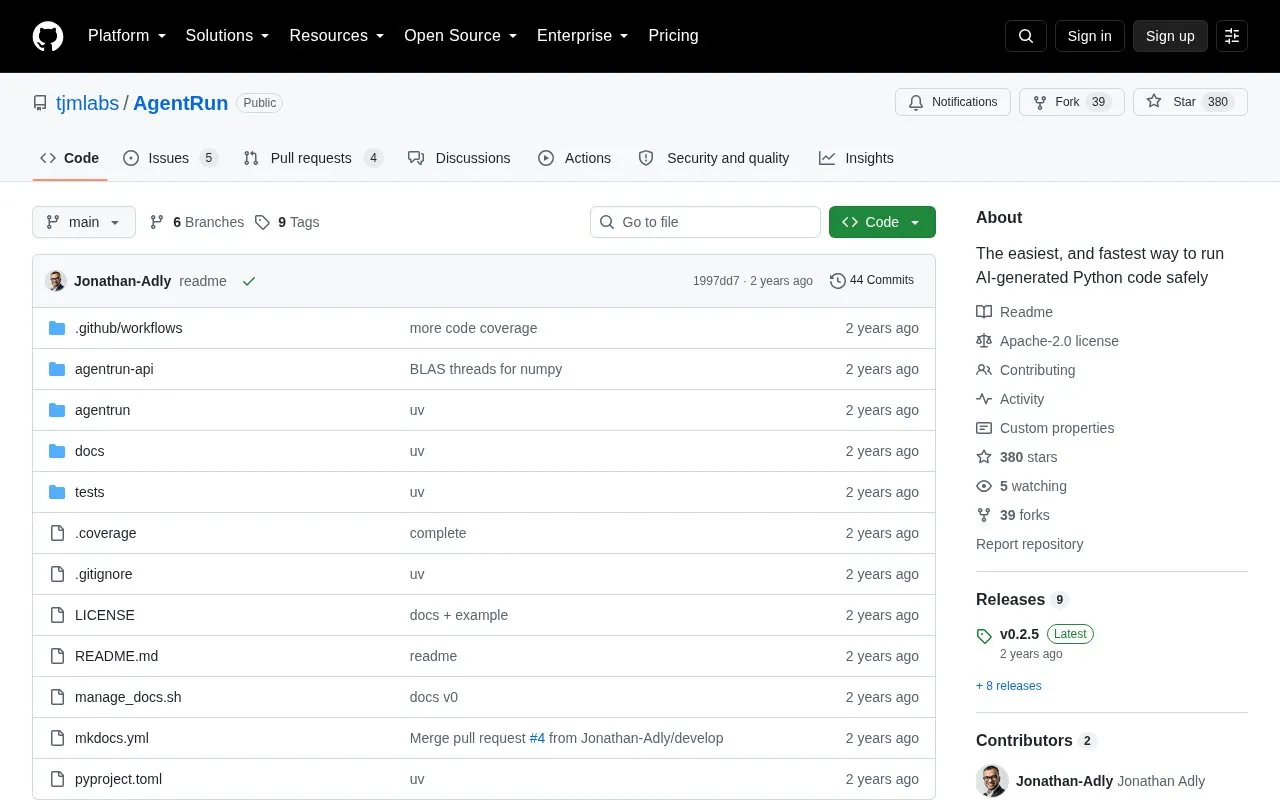Switch to the Insights tab
Viewport: 1280px width, 800px height.
point(856,158)
